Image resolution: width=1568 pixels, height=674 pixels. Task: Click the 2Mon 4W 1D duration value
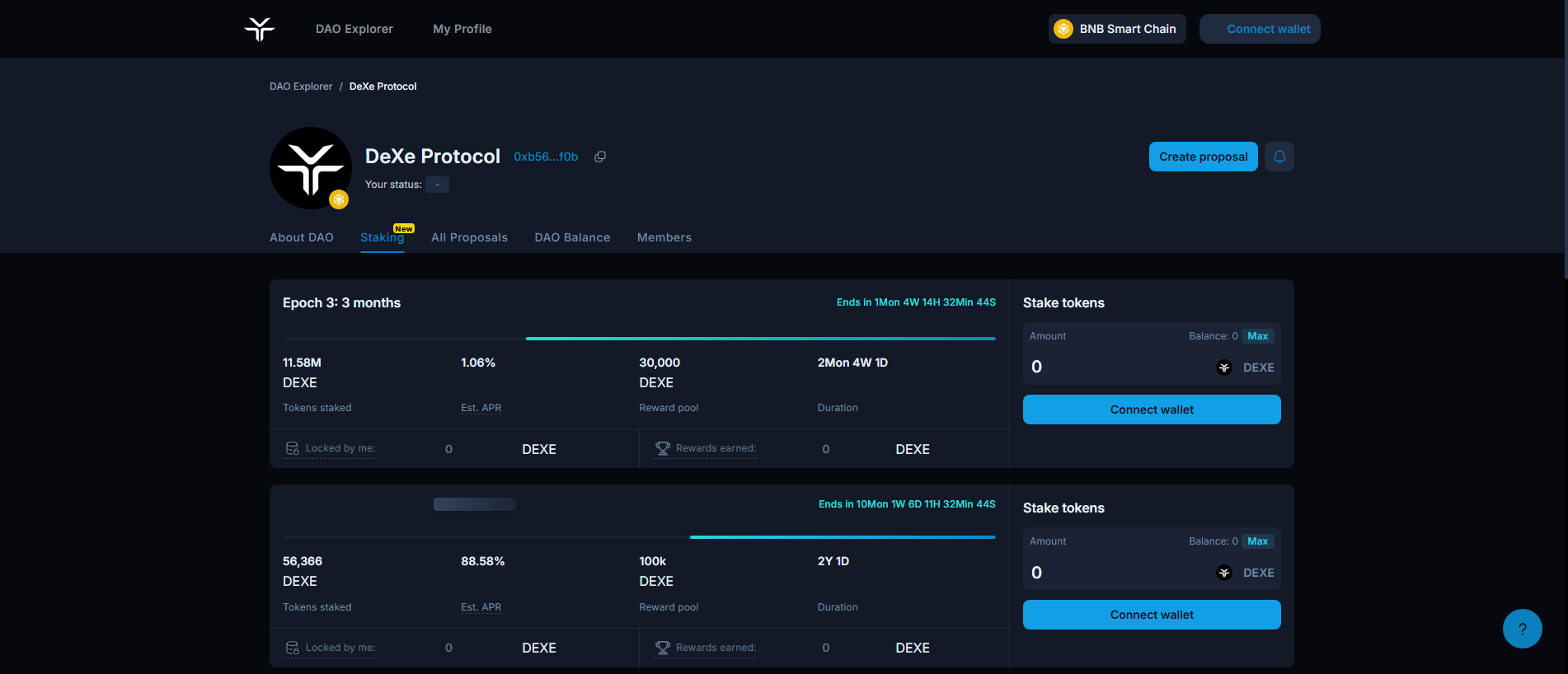(x=852, y=363)
